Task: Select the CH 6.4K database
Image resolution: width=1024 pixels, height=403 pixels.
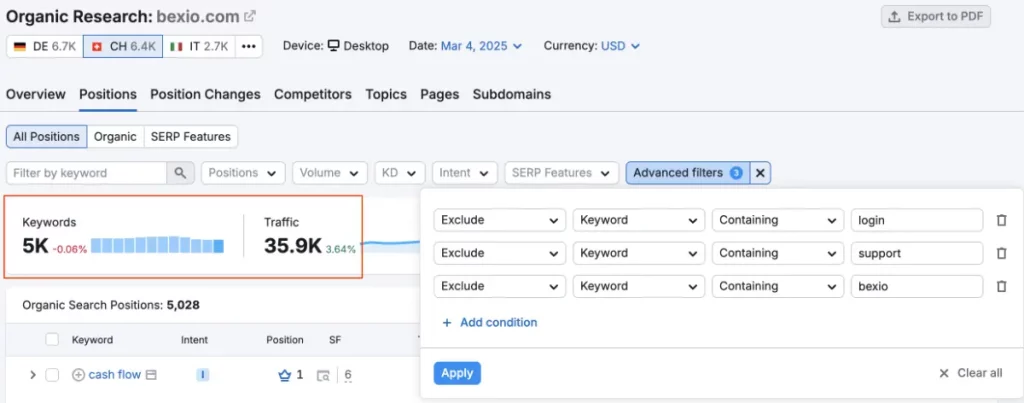Action: pyautogui.click(x=123, y=46)
